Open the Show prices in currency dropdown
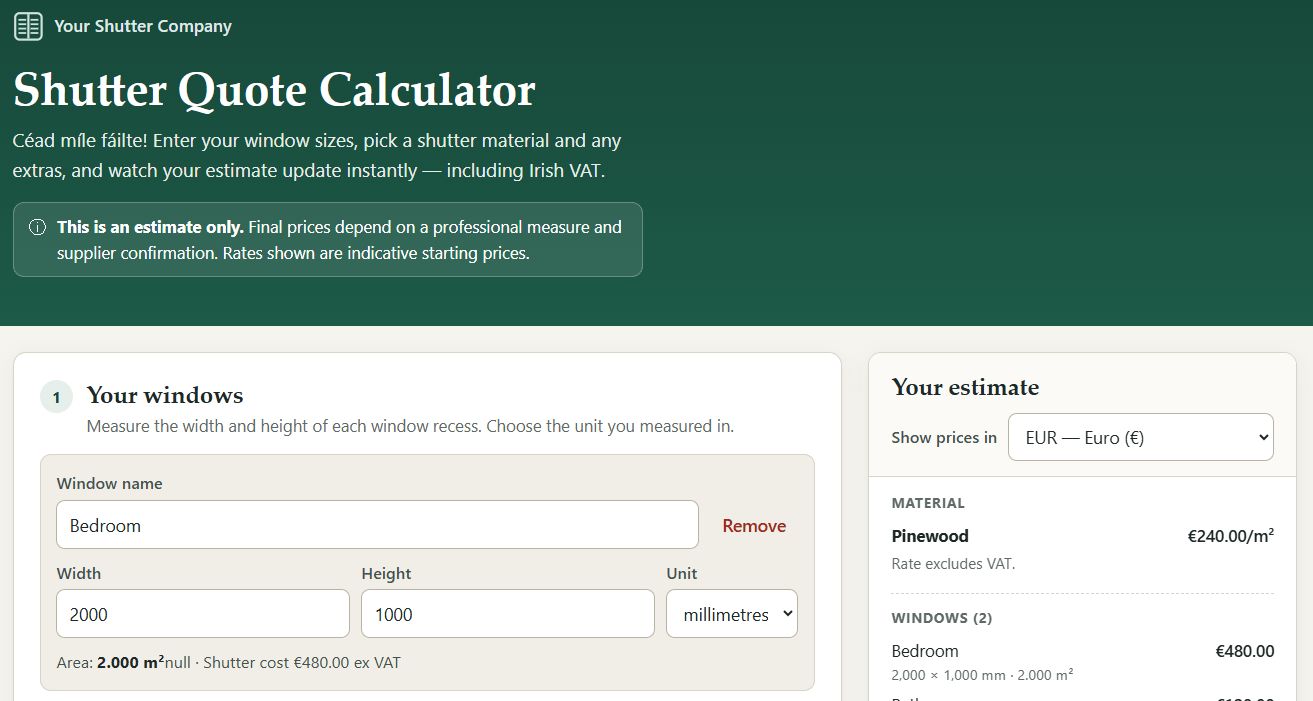1313x701 pixels. pyautogui.click(x=1141, y=437)
